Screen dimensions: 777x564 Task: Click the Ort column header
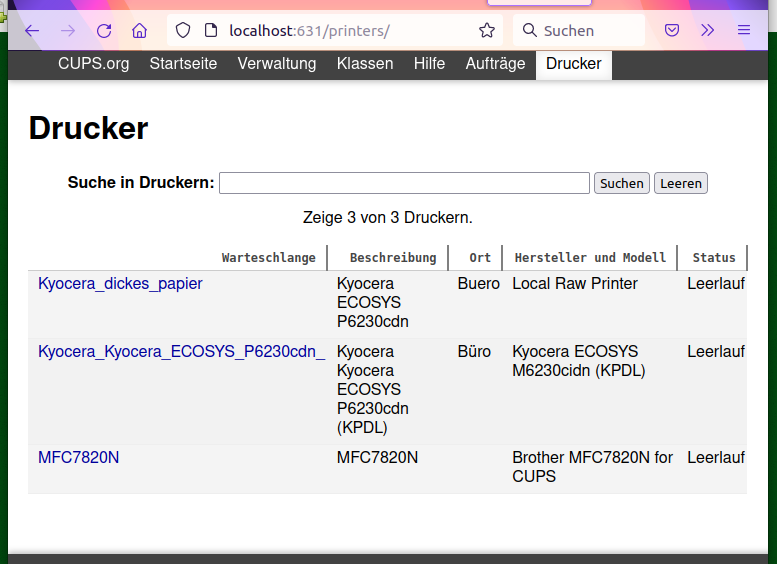click(x=480, y=258)
